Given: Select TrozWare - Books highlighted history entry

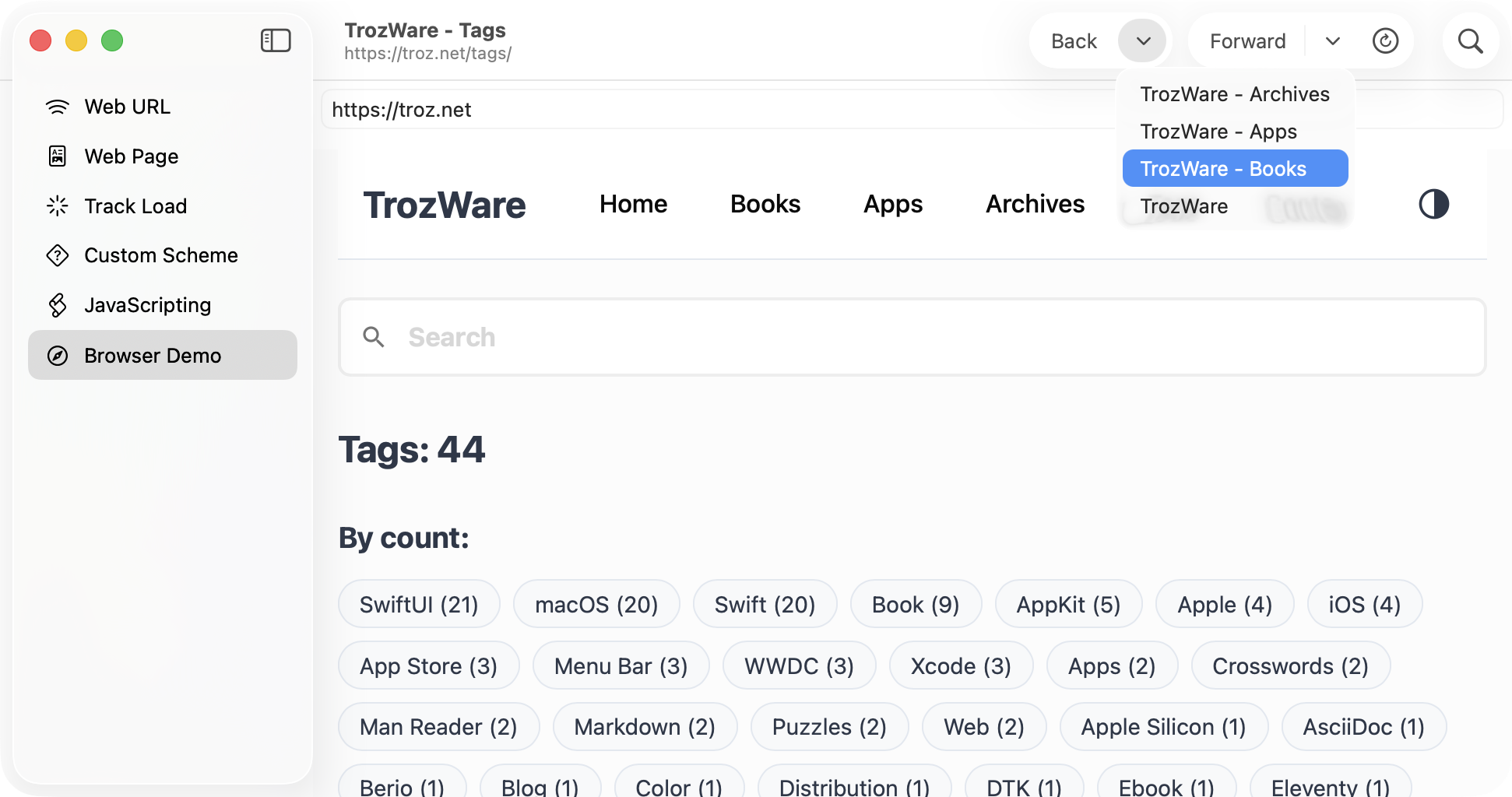Looking at the screenshot, I should pyautogui.click(x=1223, y=168).
